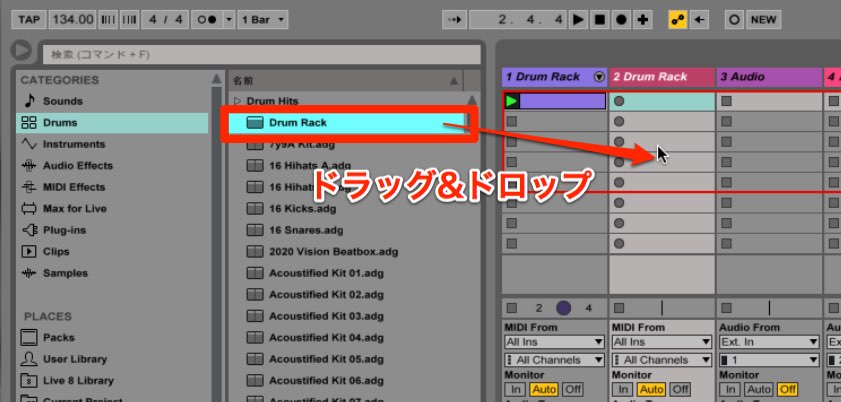Select 16 Snares.adg preset
The width and height of the screenshot is (841, 402).
[306, 230]
